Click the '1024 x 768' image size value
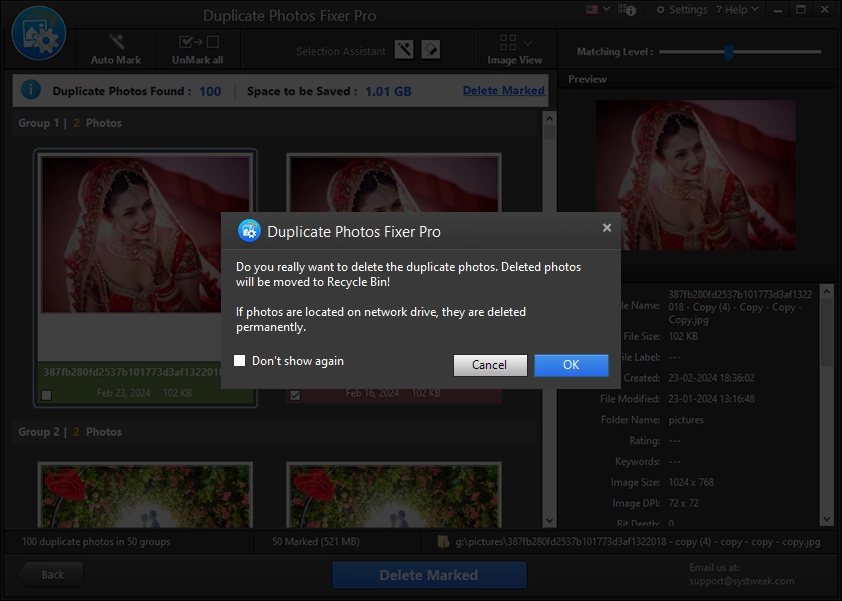 point(691,482)
